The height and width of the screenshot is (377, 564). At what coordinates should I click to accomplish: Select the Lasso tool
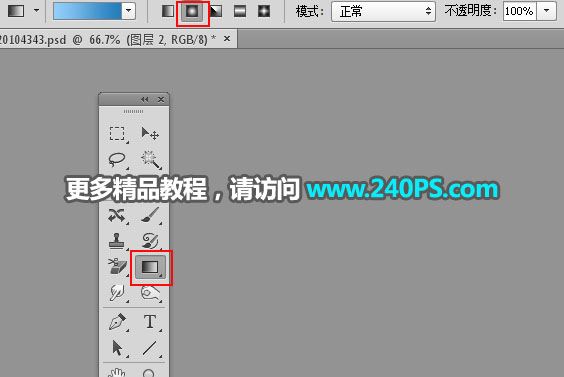(x=117, y=159)
